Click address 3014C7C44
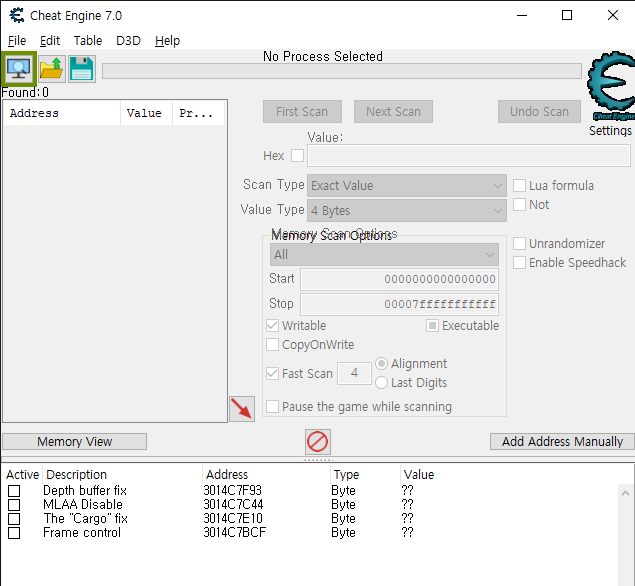635x586 pixels. pos(233,505)
